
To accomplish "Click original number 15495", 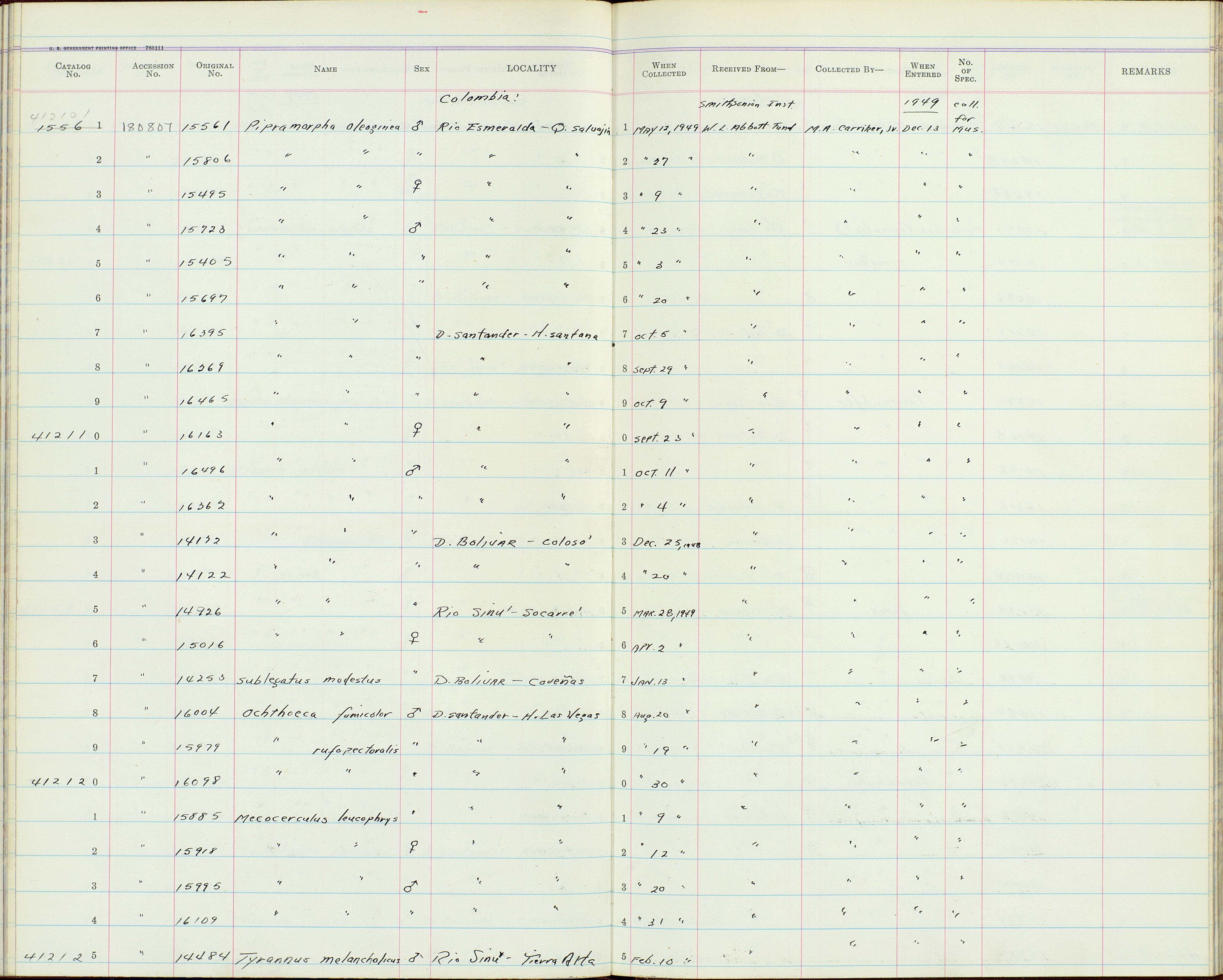I will pyautogui.click(x=204, y=195).
